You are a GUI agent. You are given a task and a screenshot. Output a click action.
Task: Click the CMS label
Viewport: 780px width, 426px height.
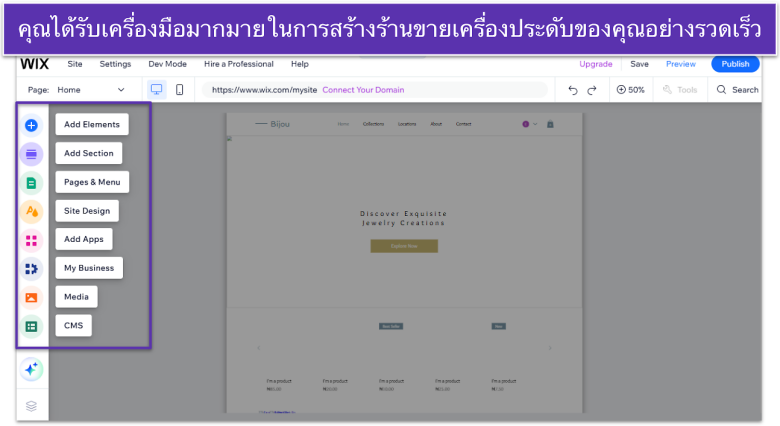pyautogui.click(x=73, y=326)
